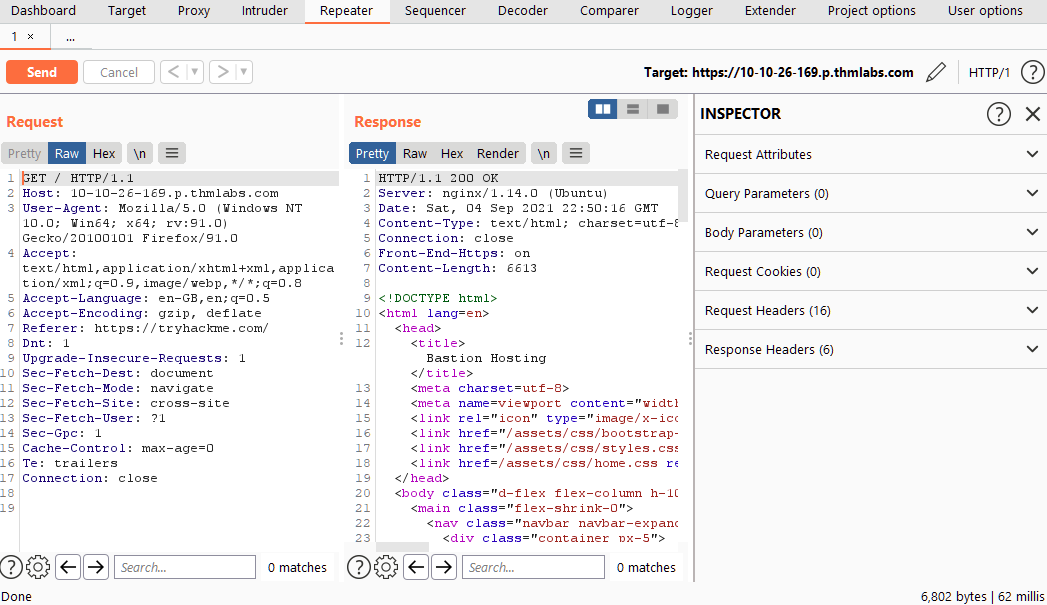Select side-by-side split layout view

[x=603, y=109]
